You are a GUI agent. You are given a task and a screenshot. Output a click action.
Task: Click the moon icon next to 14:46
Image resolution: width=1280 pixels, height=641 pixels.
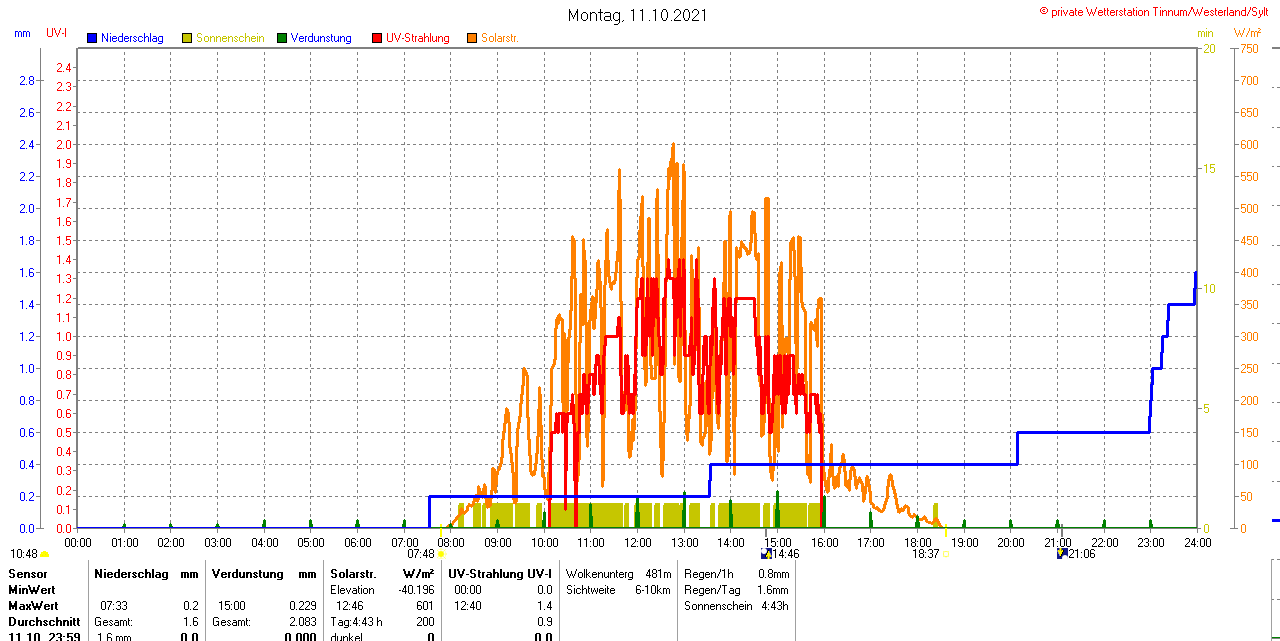pos(766,553)
